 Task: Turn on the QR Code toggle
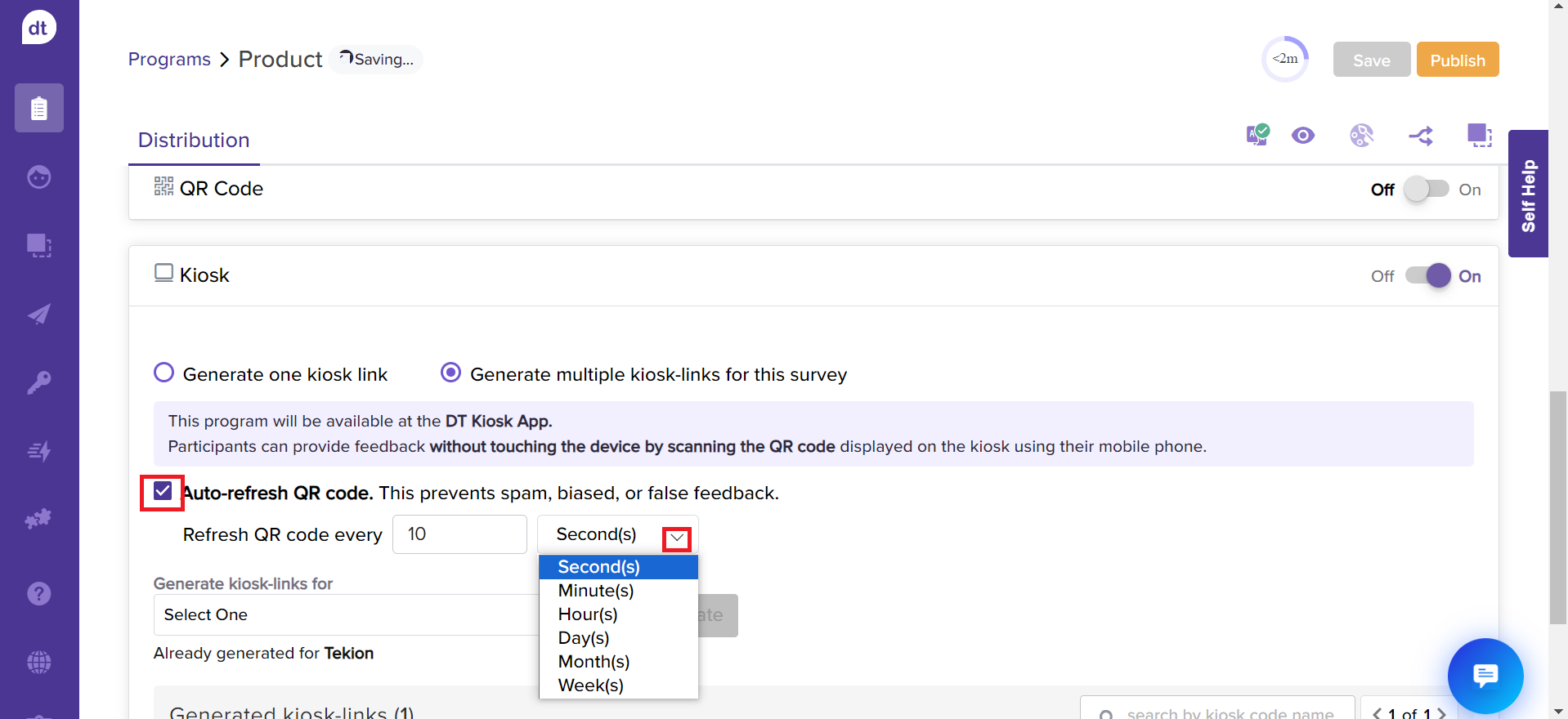click(x=1426, y=190)
